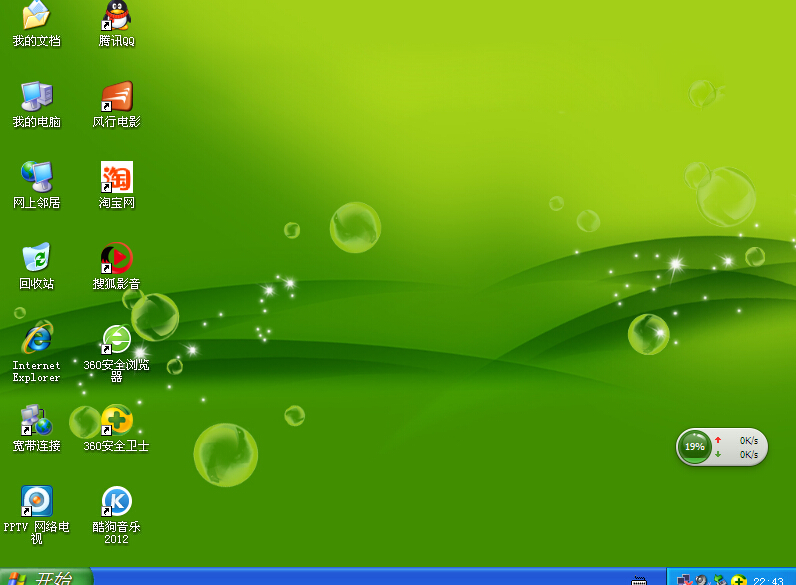Launch 风行电影 from the desktop
This screenshot has height=585, width=796.
tap(116, 97)
